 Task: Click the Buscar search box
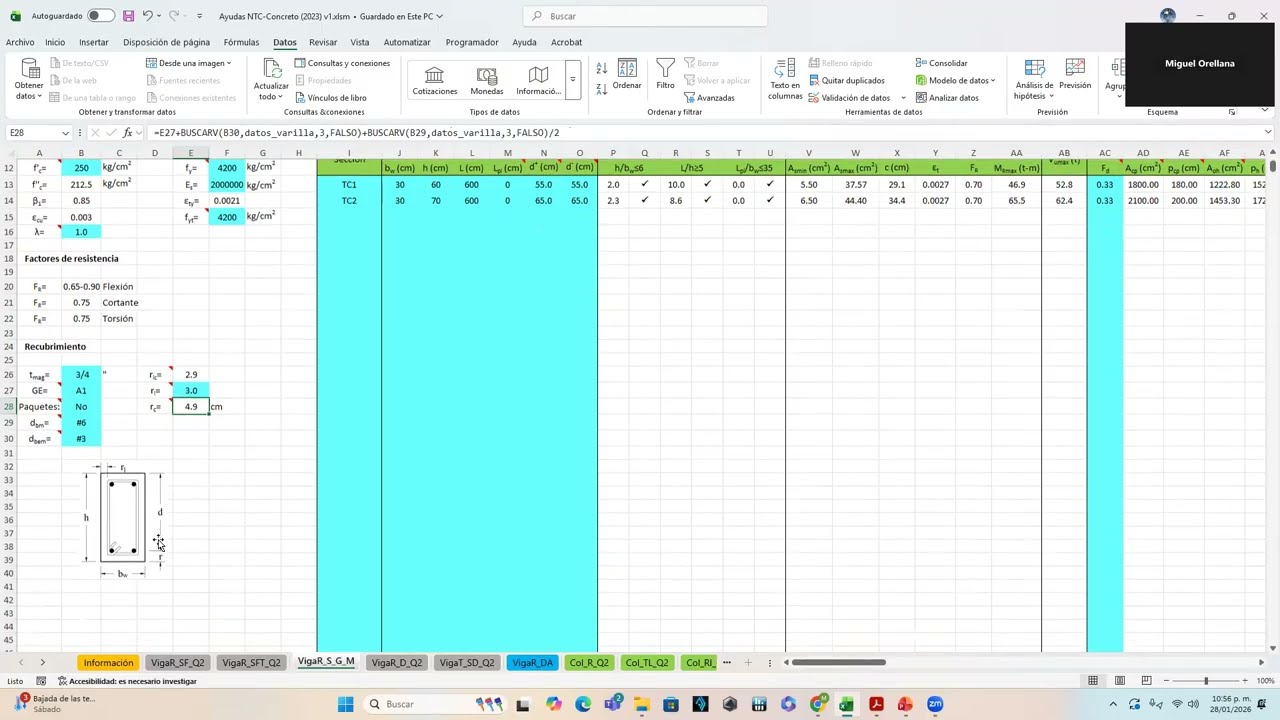tap(645, 16)
